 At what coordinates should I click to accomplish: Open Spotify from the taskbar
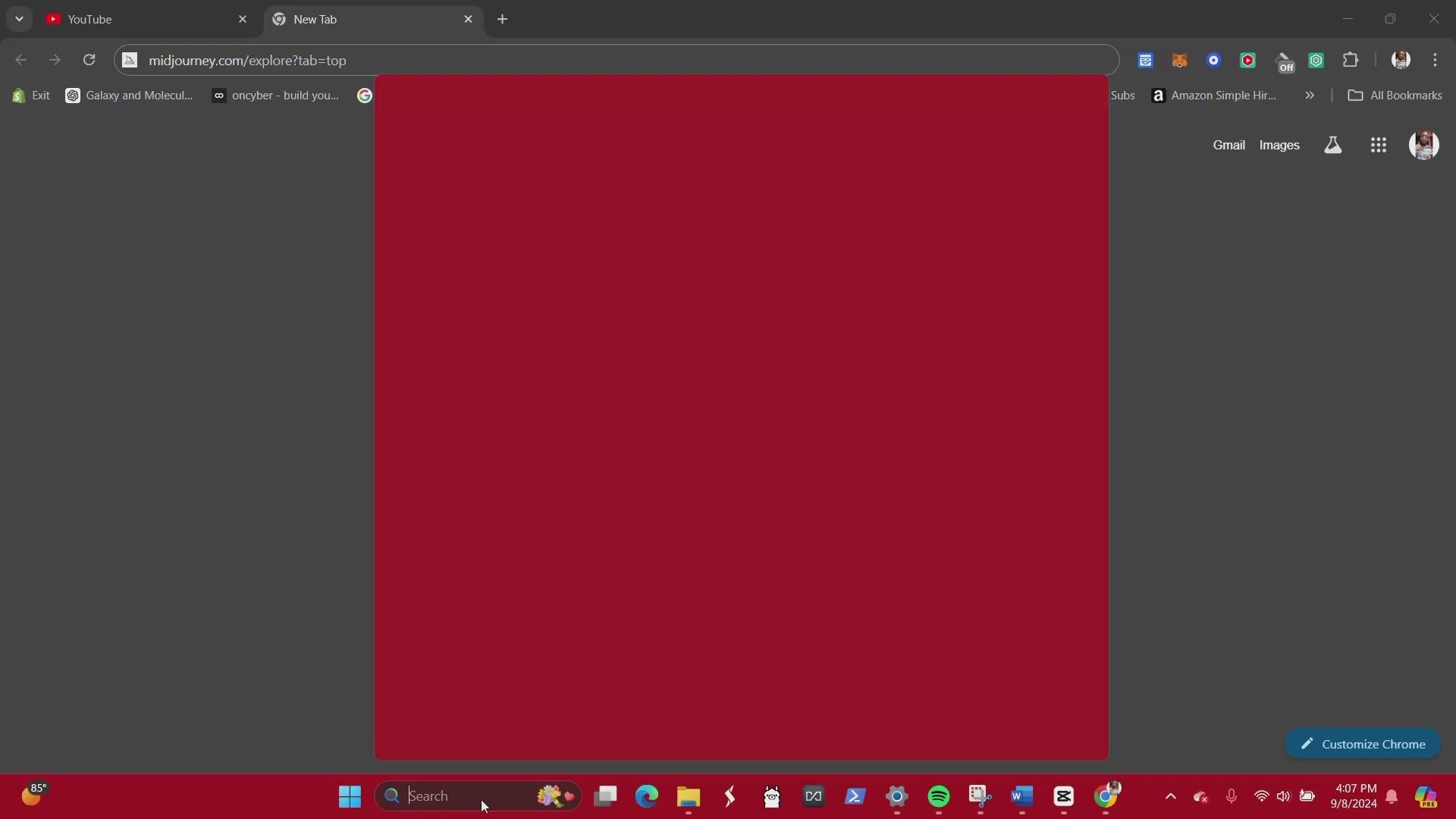(x=938, y=796)
